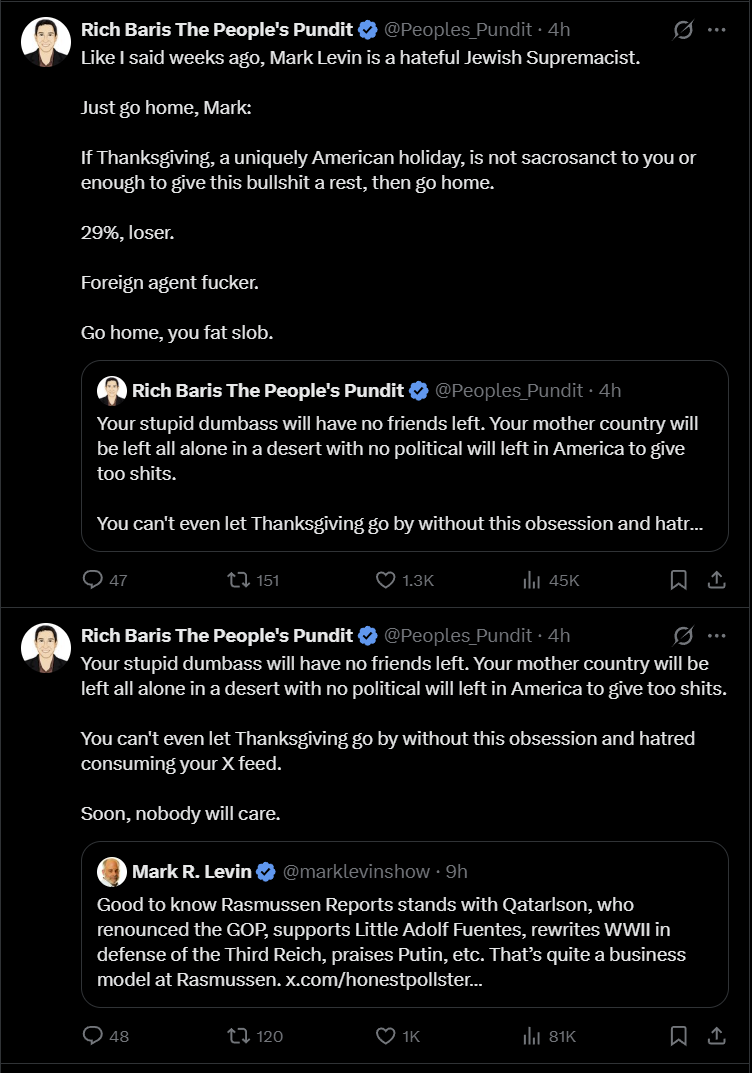Open Rich Baris avatar on first post
Screen dimensions: 752x1073
(46, 42)
